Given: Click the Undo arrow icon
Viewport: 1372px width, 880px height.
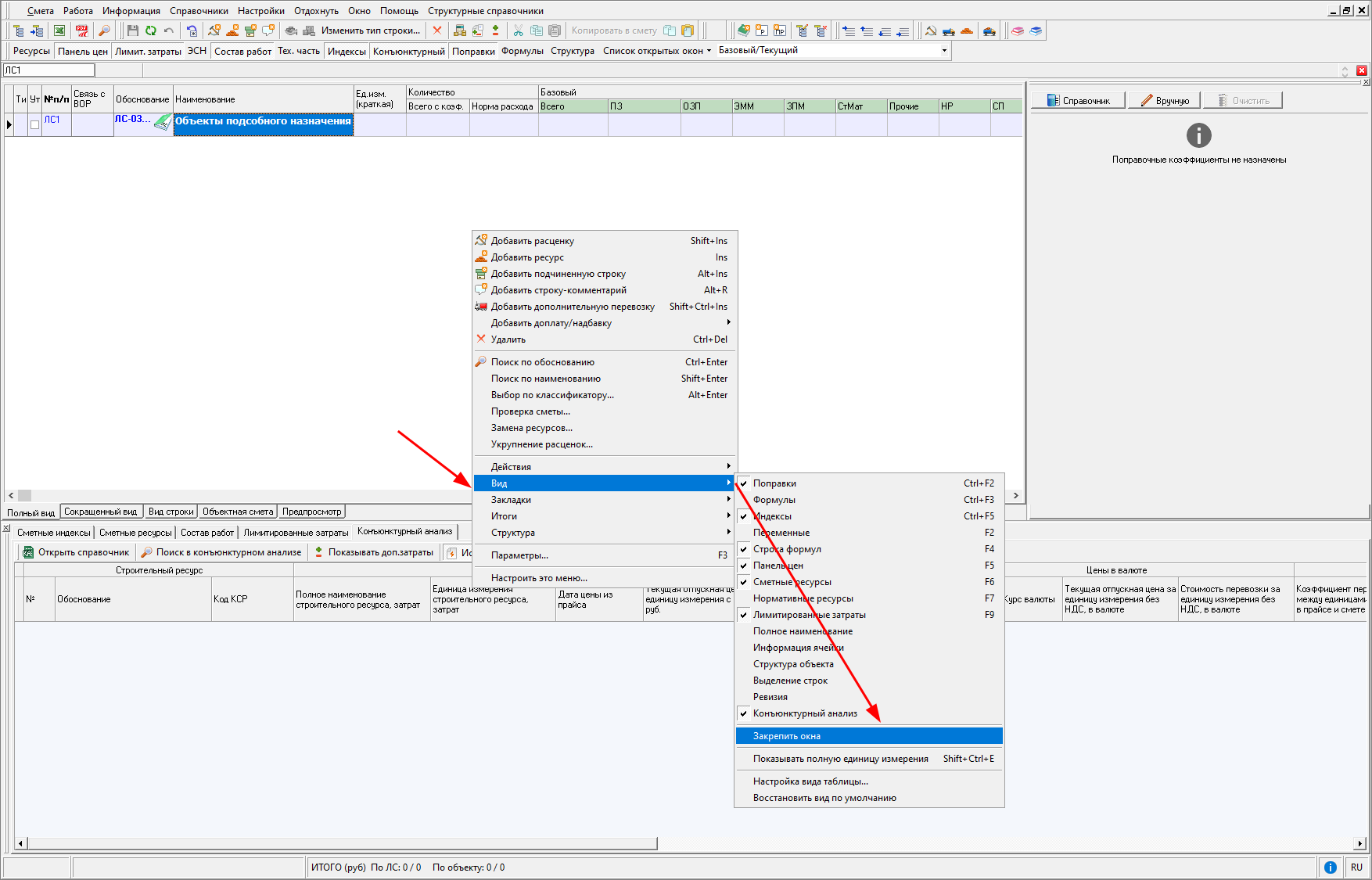Looking at the screenshot, I should coord(169,31).
